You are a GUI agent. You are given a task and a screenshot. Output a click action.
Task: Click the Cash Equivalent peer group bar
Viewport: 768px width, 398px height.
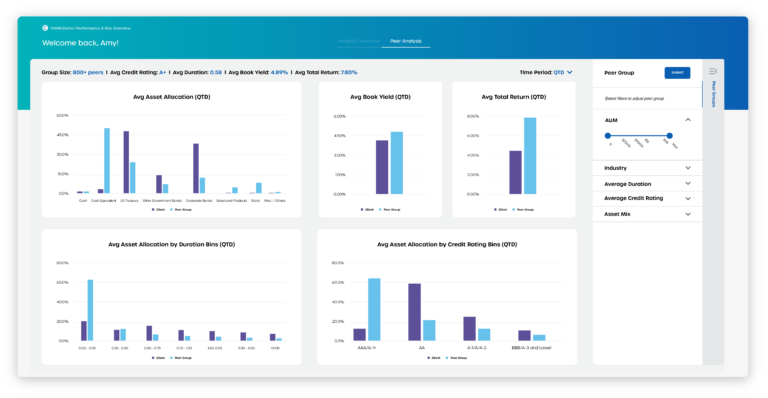[x=107, y=161]
